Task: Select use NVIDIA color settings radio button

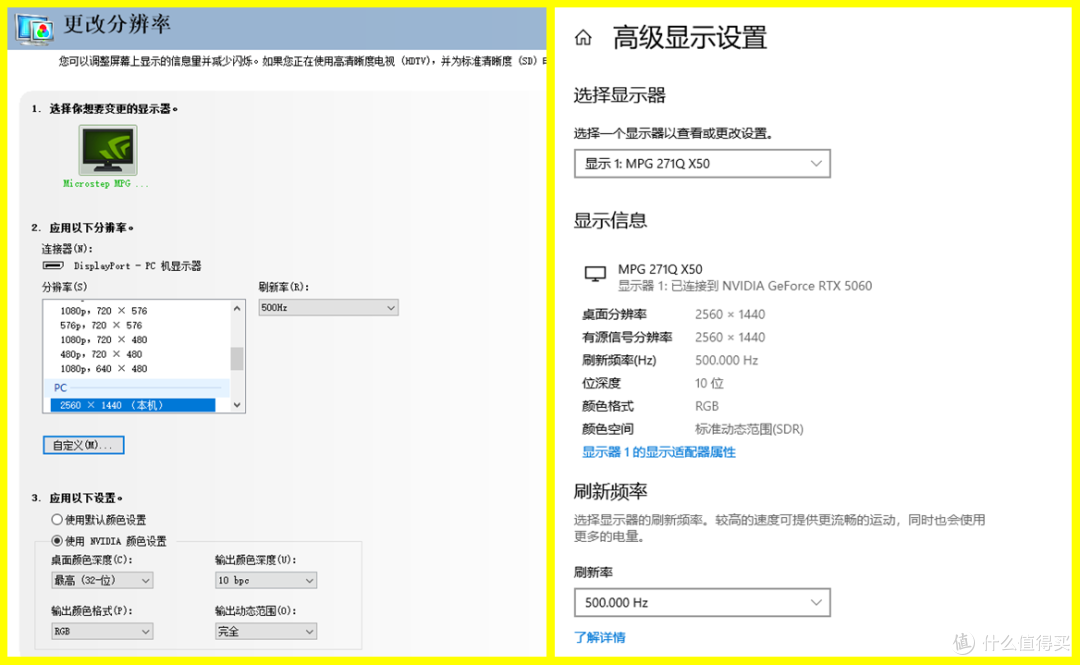Action: (57, 540)
